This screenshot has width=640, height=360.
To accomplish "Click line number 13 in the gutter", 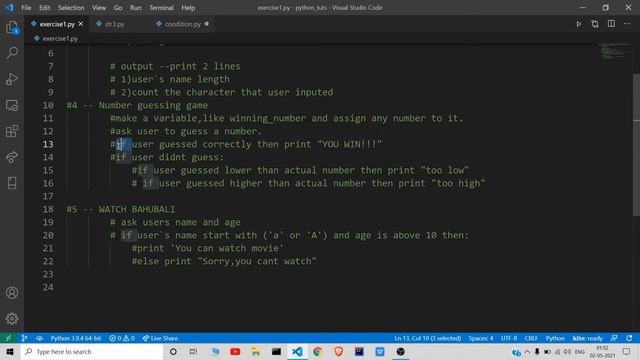I will tap(48, 144).
